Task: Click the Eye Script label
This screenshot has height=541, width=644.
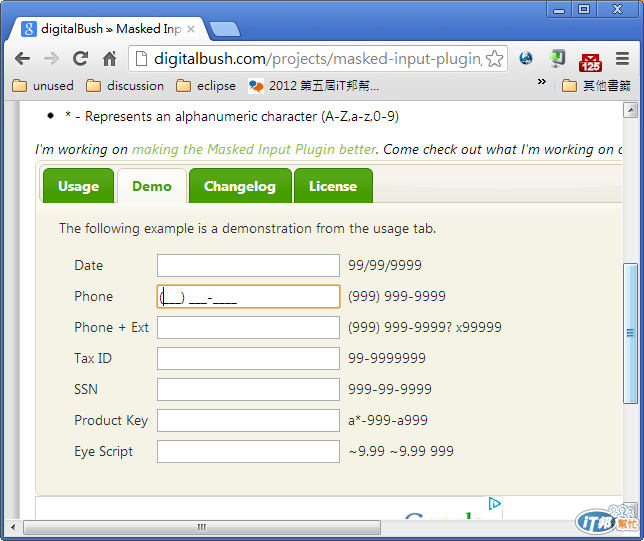Action: [104, 452]
